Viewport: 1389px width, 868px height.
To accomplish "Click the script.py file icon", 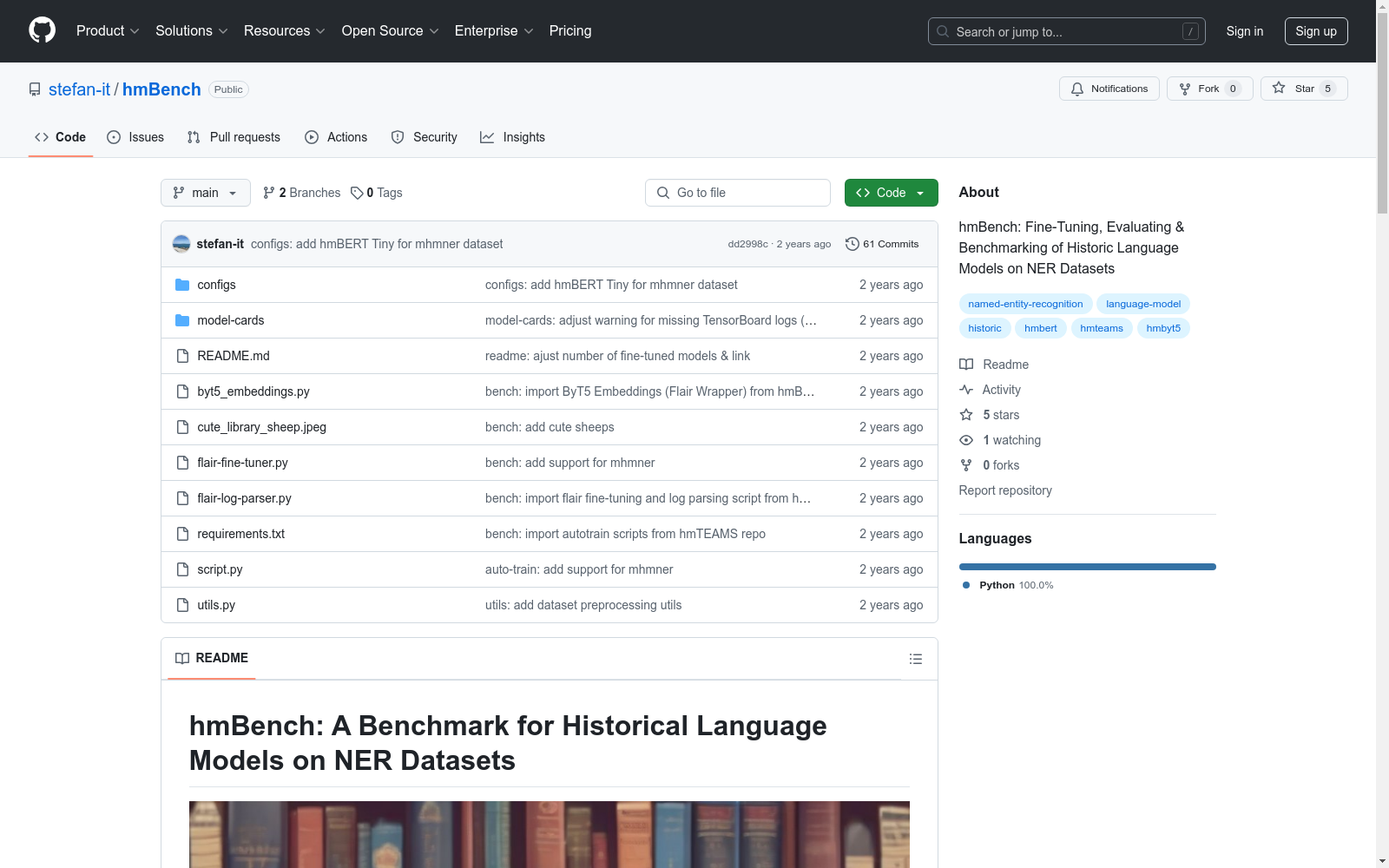I will pyautogui.click(x=182, y=569).
